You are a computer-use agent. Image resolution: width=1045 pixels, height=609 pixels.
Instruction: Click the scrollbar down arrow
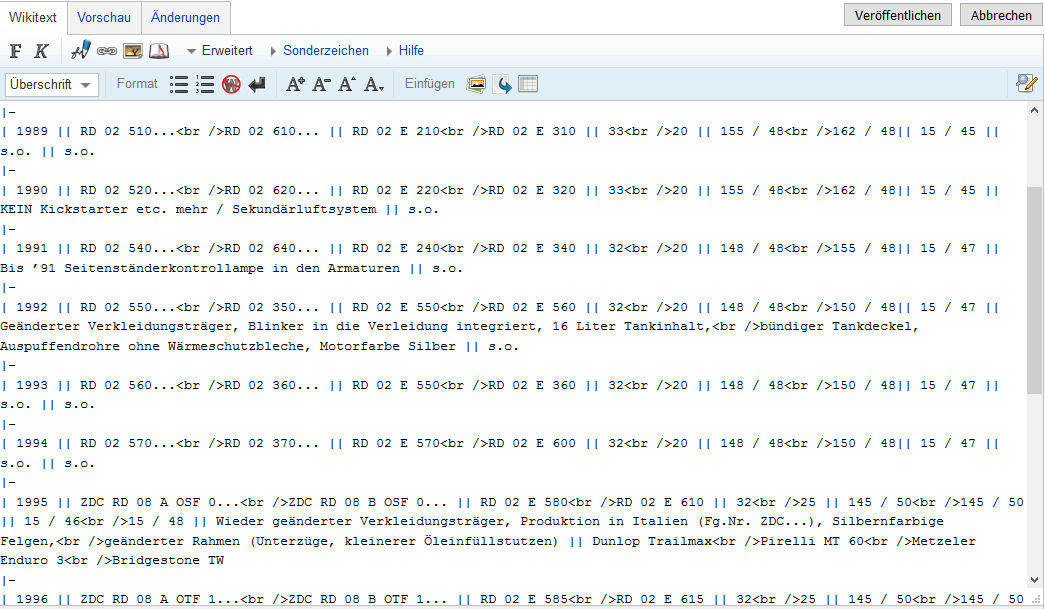[1034, 580]
